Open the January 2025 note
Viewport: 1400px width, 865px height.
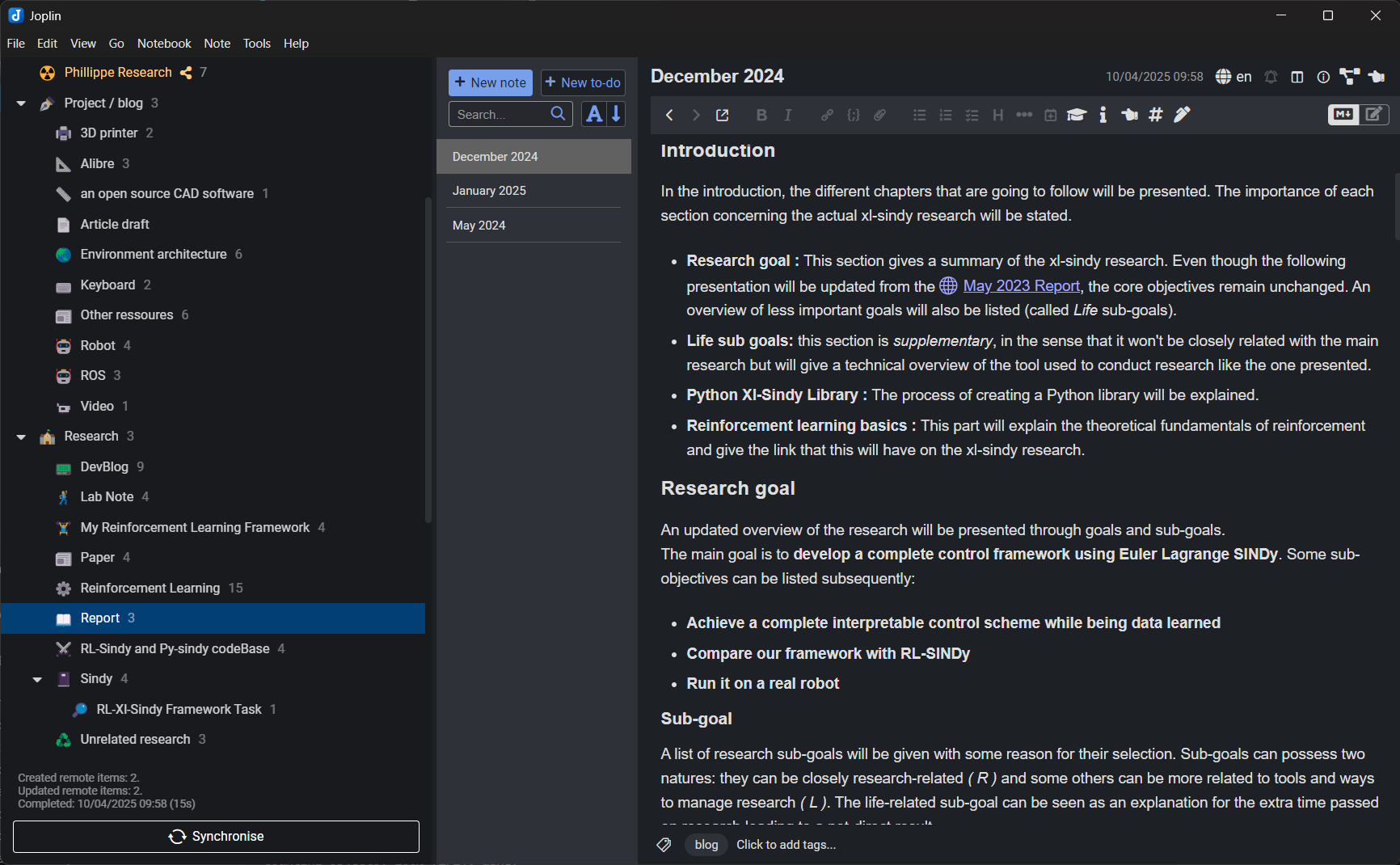[x=533, y=191]
